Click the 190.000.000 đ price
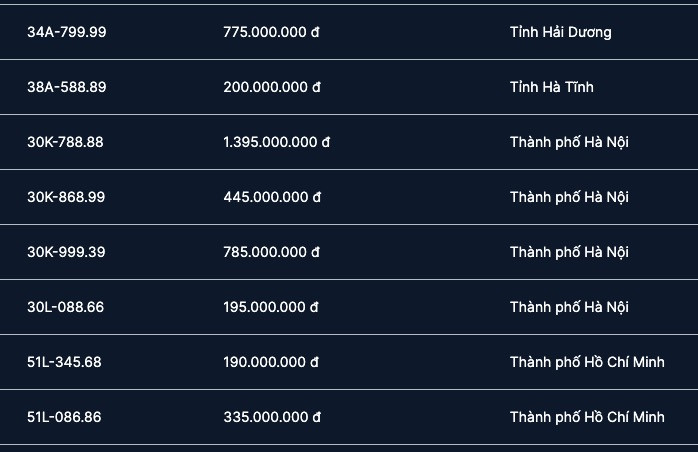The image size is (698, 452). click(x=271, y=362)
